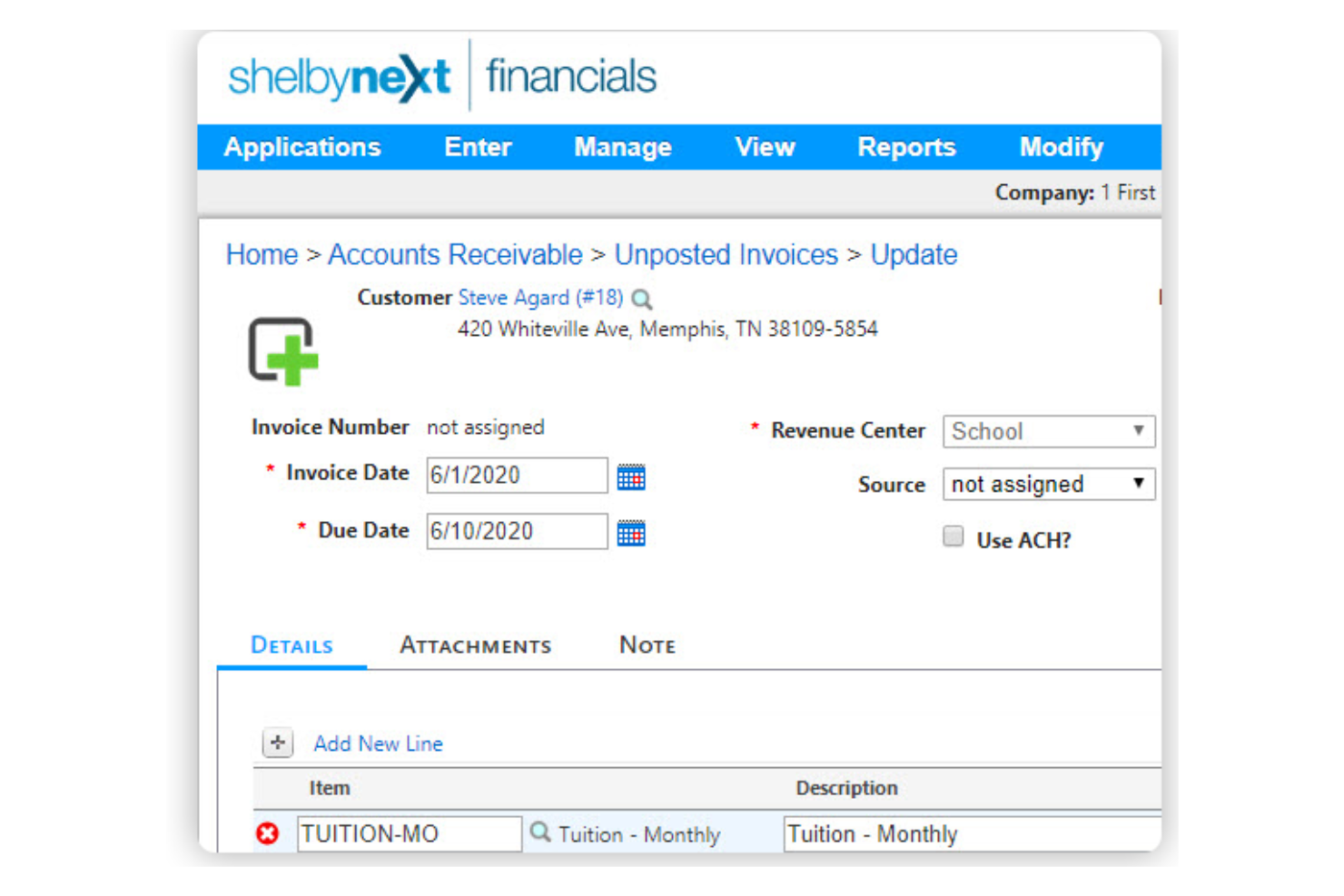The width and height of the screenshot is (1344, 896).
Task: Open the customer search magnifier icon
Action: click(x=643, y=299)
